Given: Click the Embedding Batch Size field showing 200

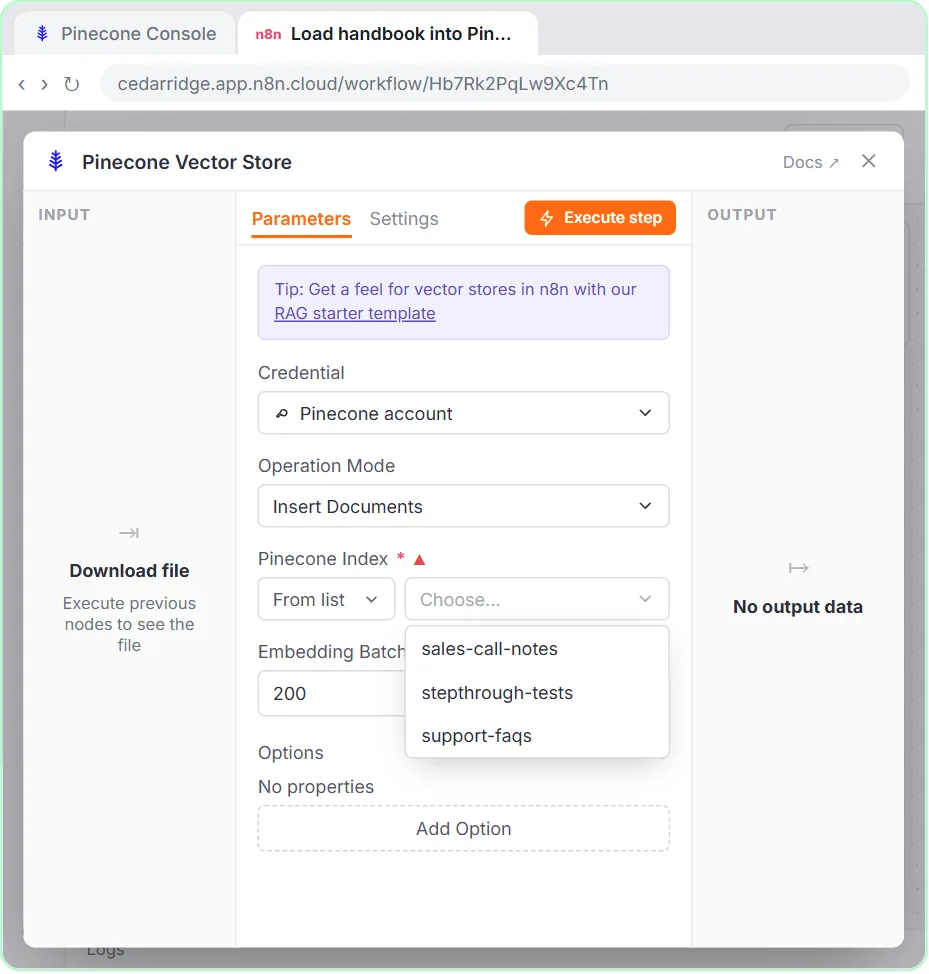Looking at the screenshot, I should pyautogui.click(x=332, y=693).
